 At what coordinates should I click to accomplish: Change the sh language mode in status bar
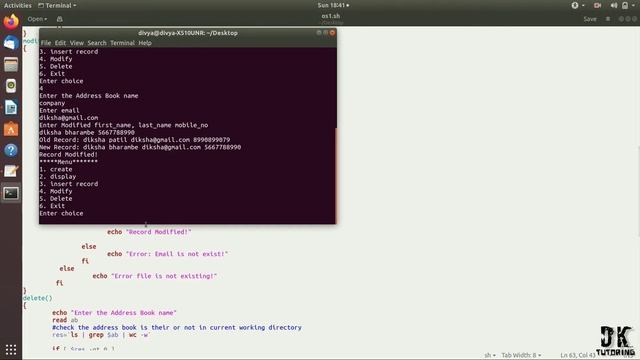(x=489, y=355)
